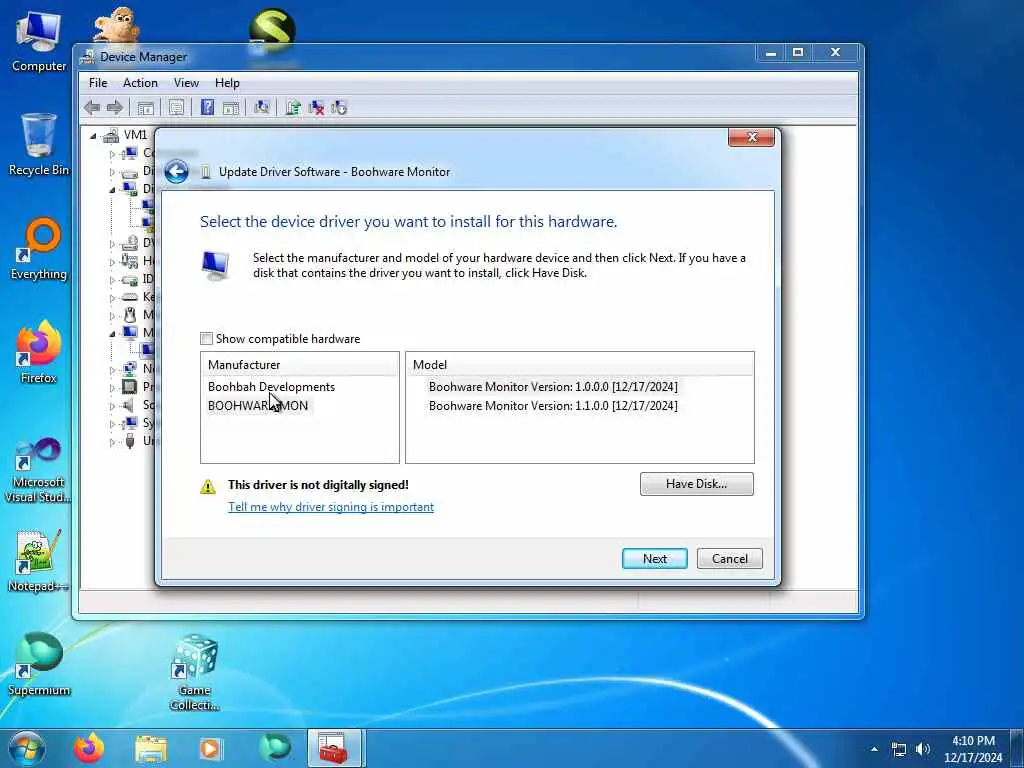Expand the DVD drives node arrow
This screenshot has width=1024, height=768.
112,244
